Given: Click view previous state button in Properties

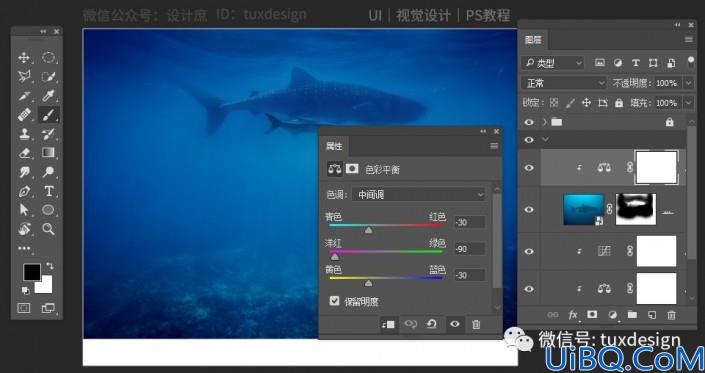Looking at the screenshot, I should click(410, 324).
